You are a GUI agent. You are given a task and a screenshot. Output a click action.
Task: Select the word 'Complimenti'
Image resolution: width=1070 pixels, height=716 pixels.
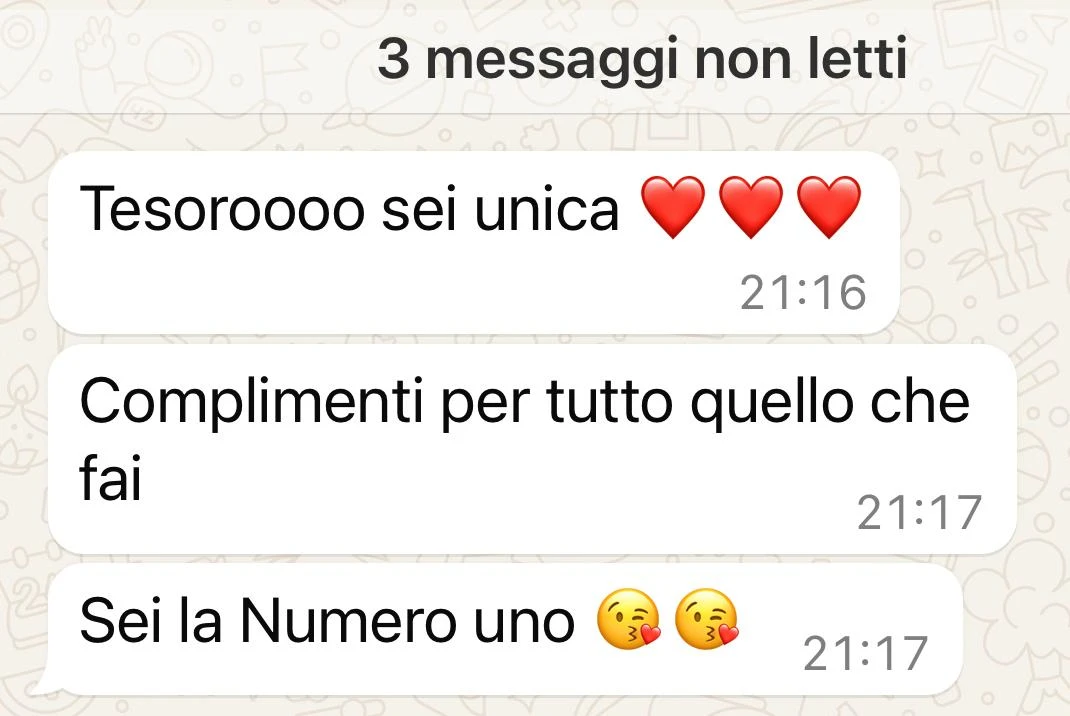(x=252, y=403)
